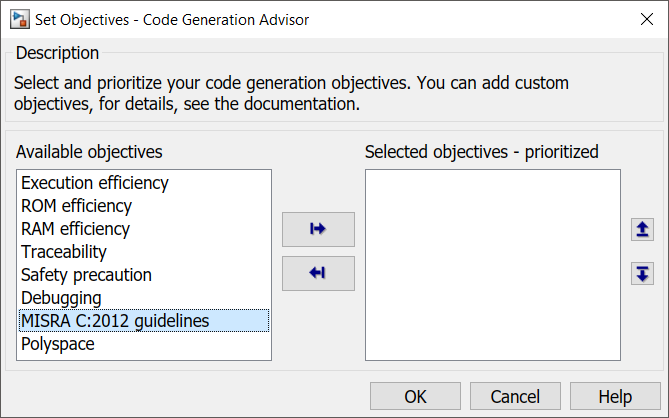Click the Available objectives label
The height and width of the screenshot is (418, 669).
click(x=89, y=152)
